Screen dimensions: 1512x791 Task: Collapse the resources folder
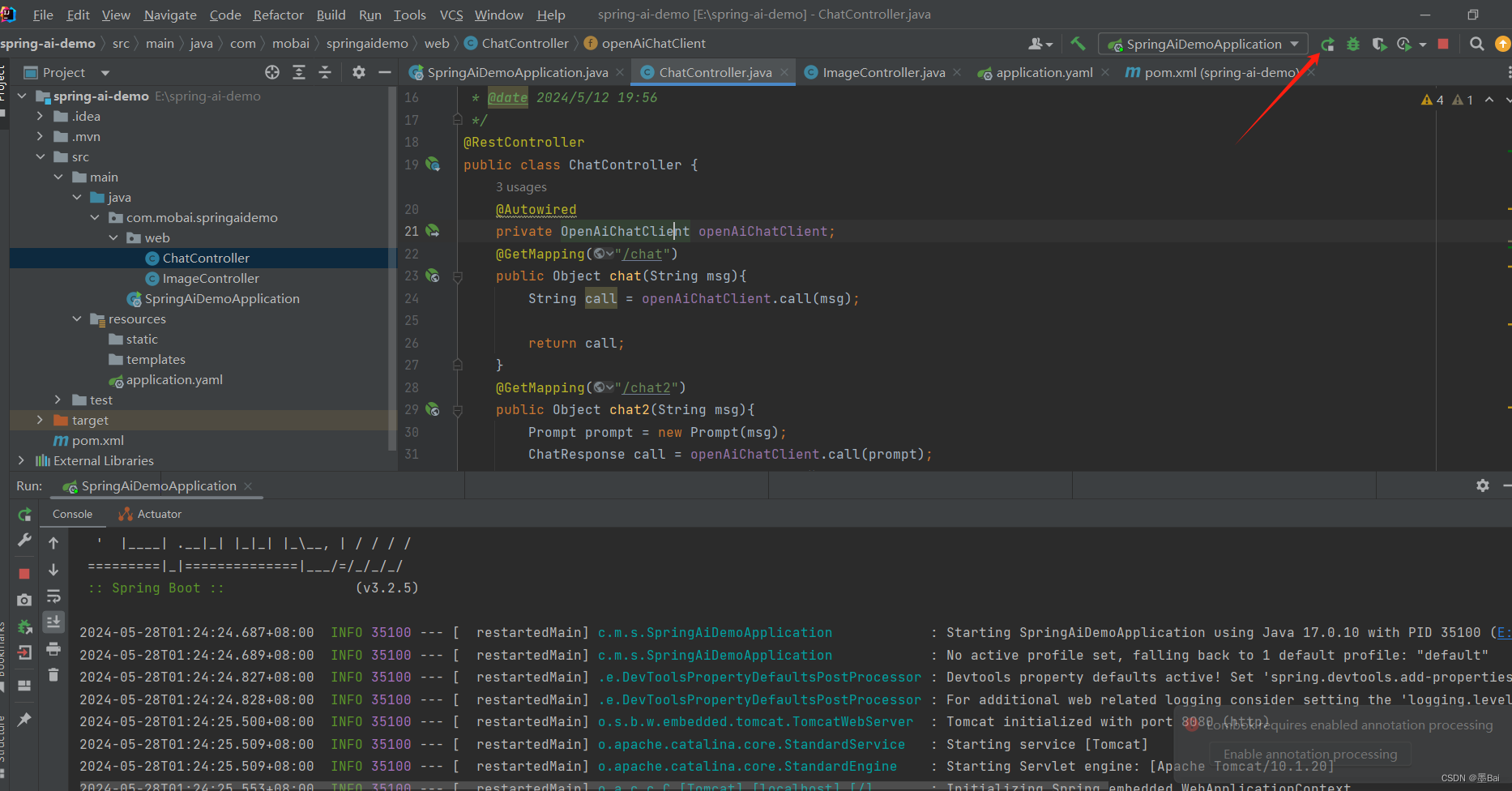click(x=77, y=319)
